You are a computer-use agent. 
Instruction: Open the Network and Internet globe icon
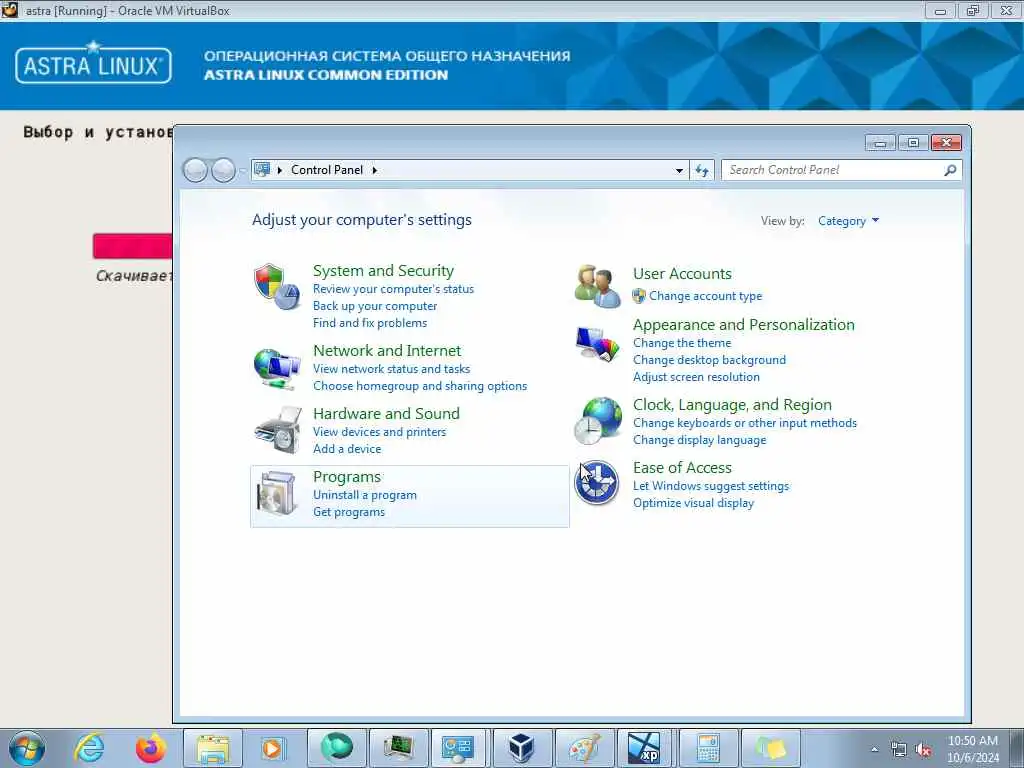pyautogui.click(x=277, y=368)
